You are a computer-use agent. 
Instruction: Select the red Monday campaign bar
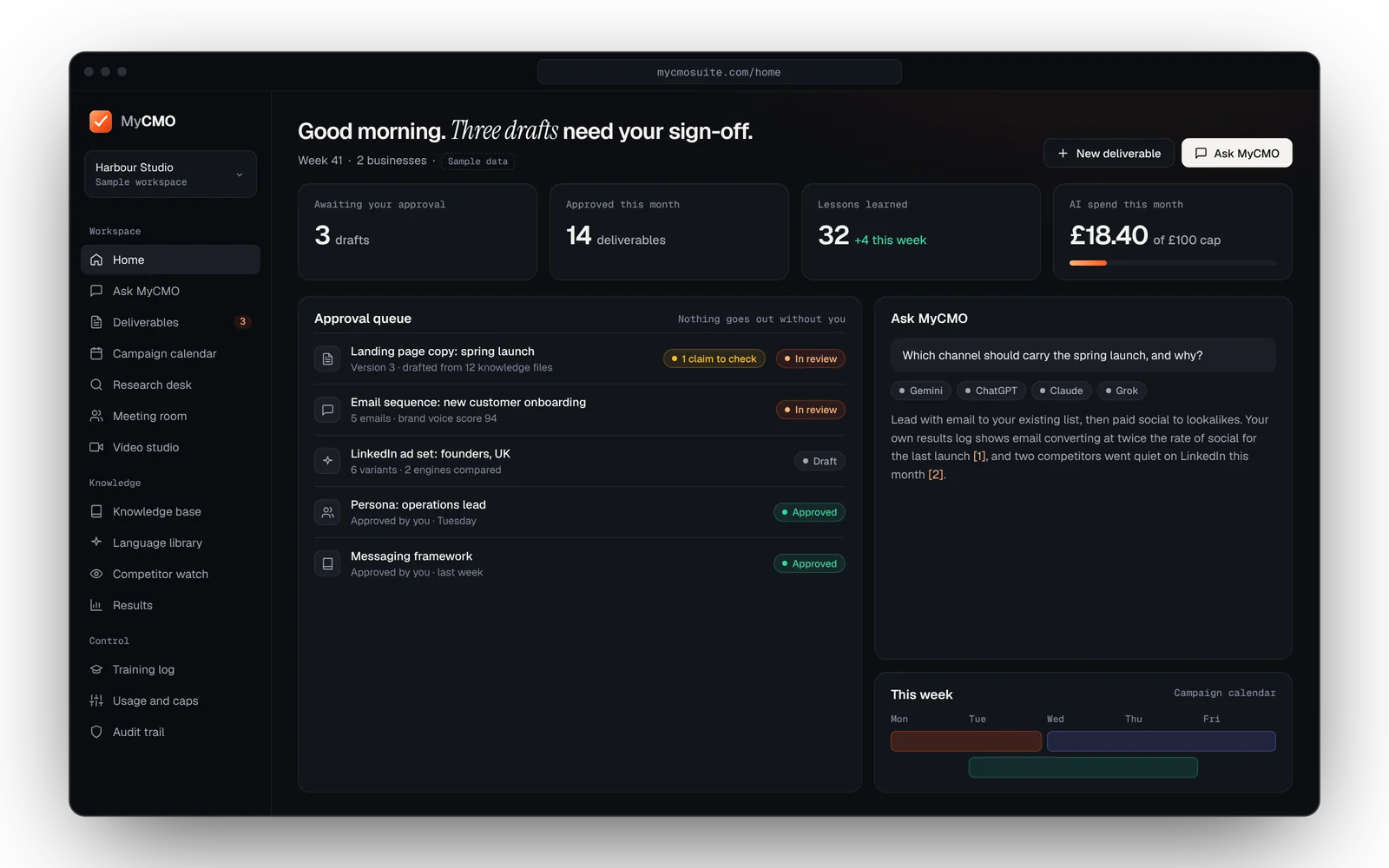(965, 741)
